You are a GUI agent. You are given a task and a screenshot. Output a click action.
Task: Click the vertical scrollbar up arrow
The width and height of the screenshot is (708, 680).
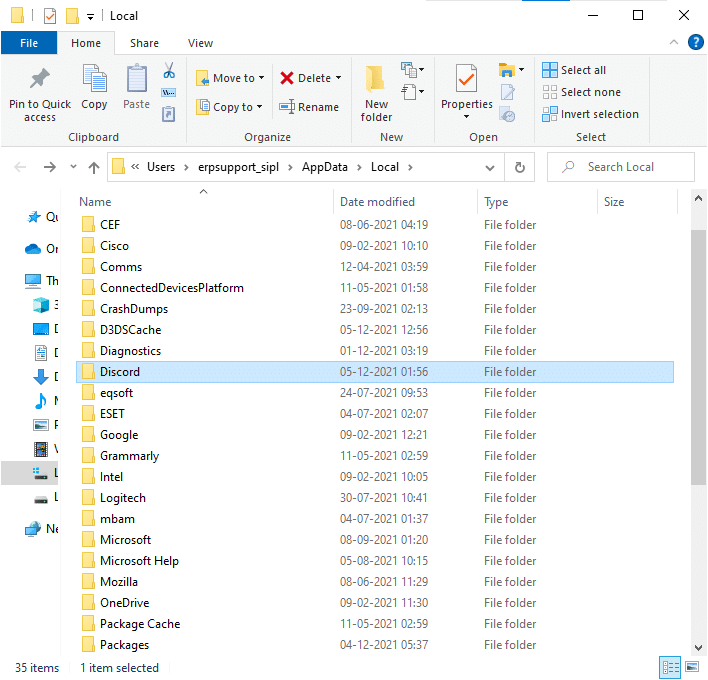point(698,199)
